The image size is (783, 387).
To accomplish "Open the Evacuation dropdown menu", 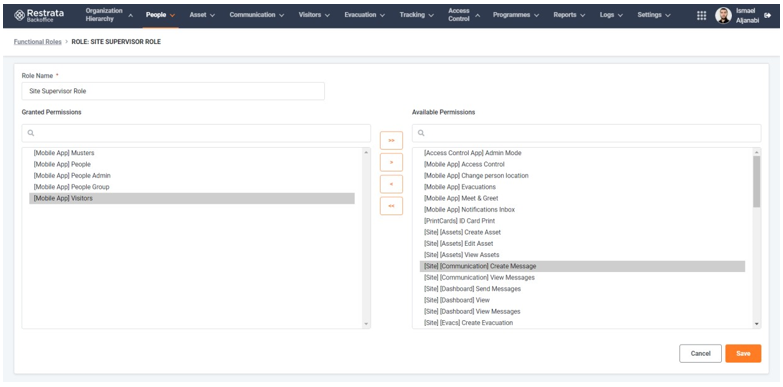I will 365,15.
